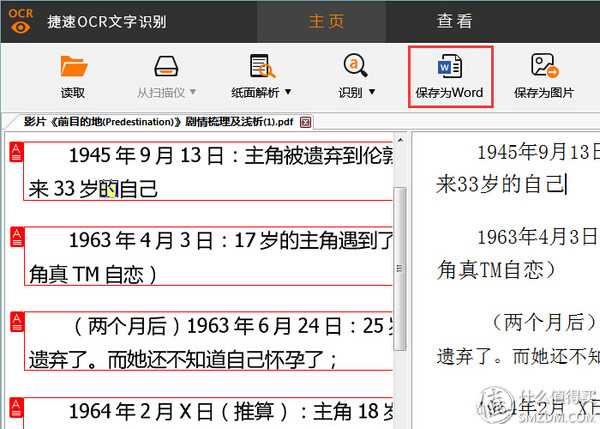Select the Predestination pdf document tab

click(x=158, y=122)
